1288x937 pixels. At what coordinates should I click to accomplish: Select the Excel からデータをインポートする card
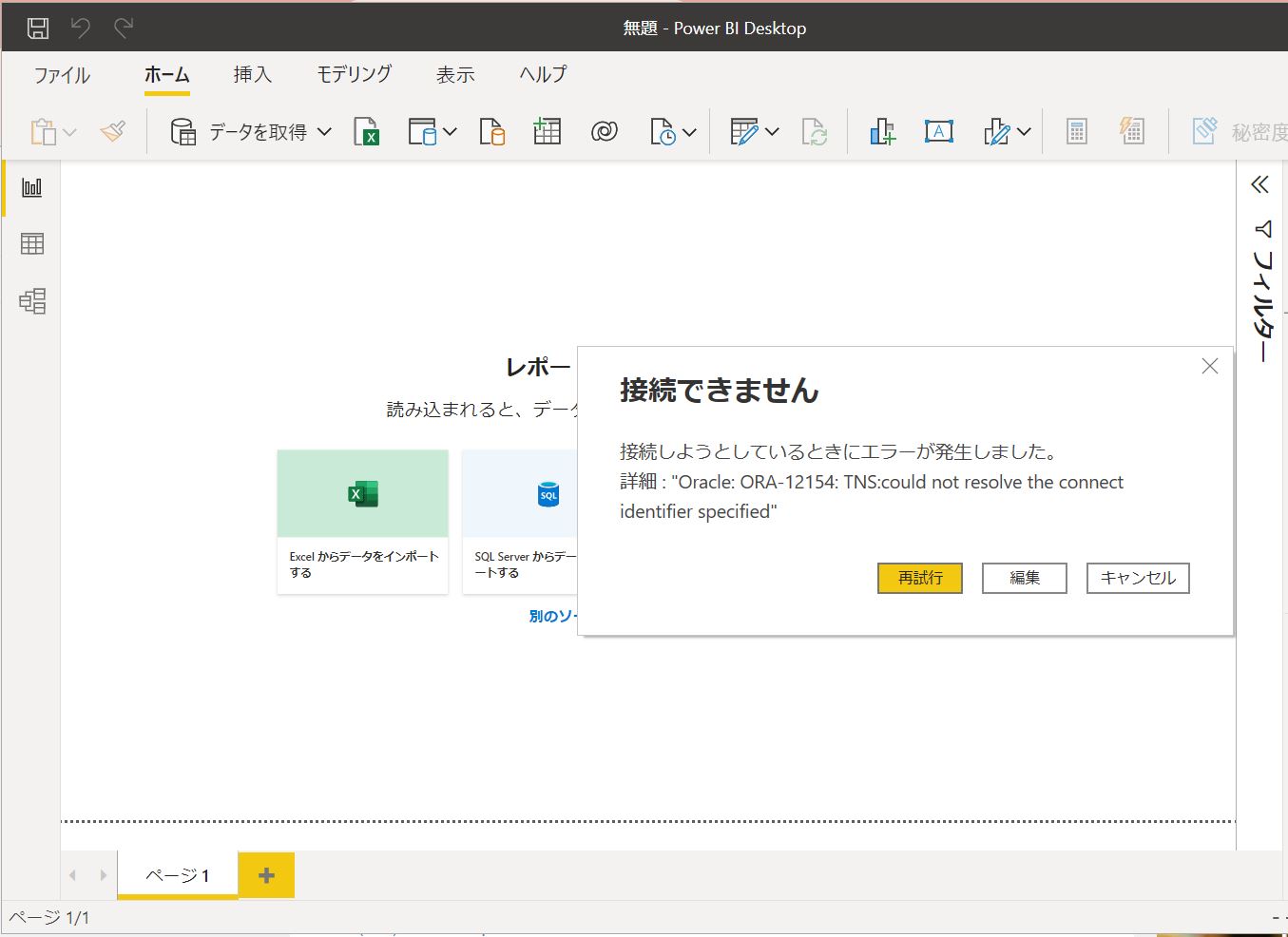pyautogui.click(x=362, y=522)
